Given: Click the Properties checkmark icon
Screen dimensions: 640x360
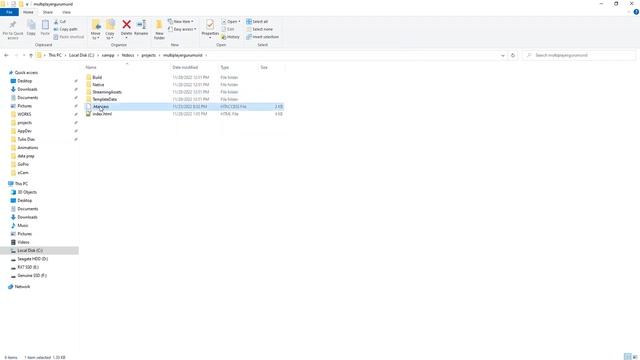Looking at the screenshot, I should coord(210,24).
